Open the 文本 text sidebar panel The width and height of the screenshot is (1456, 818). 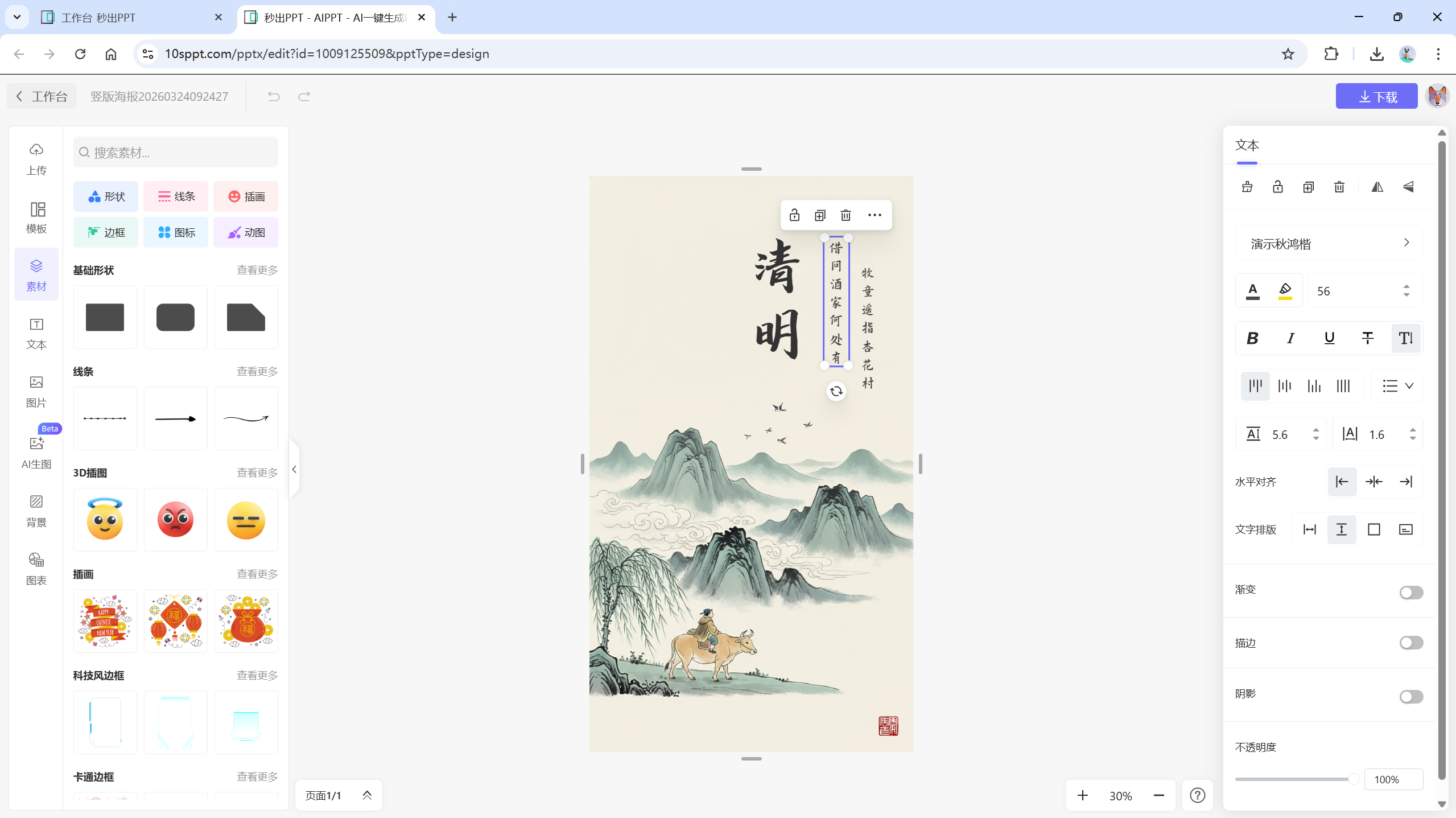pyautogui.click(x=36, y=334)
